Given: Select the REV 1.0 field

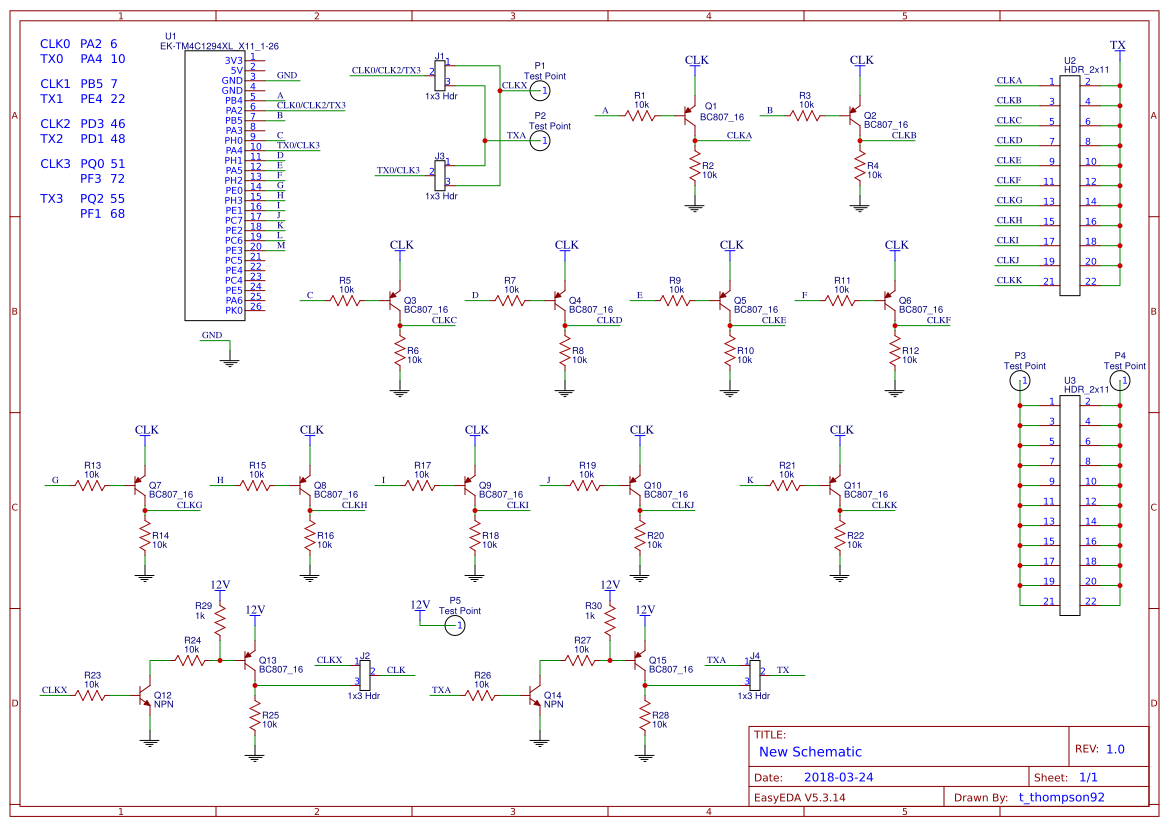Looking at the screenshot, I should (1100, 749).
